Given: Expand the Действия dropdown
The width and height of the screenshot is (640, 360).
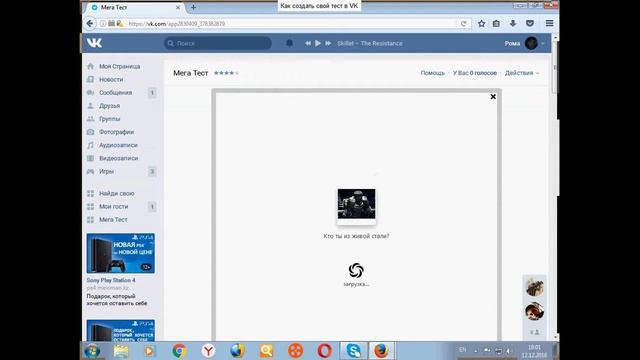Looking at the screenshot, I should click(522, 73).
